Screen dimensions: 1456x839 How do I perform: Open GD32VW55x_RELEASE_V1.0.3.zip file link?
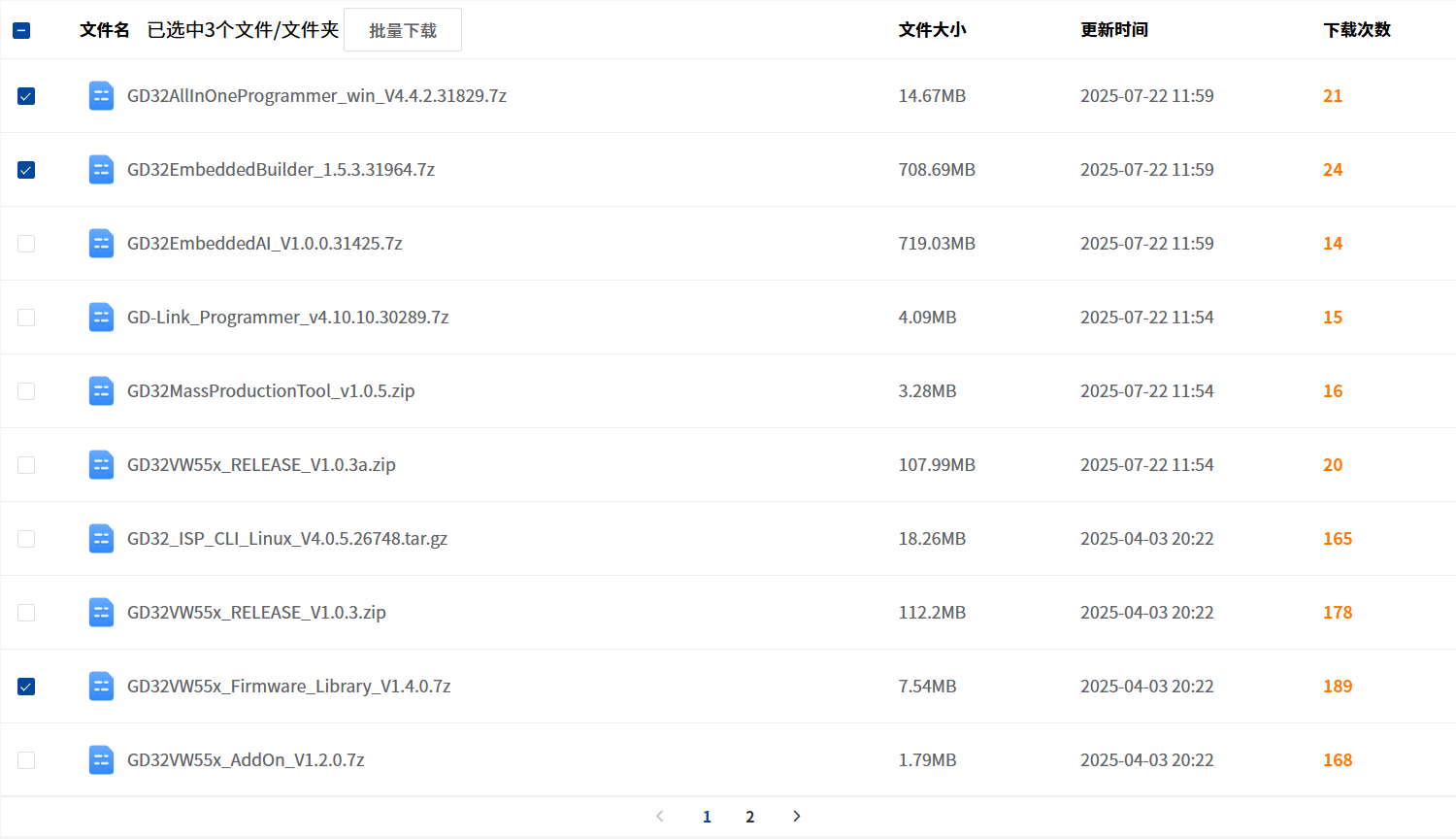tap(256, 613)
